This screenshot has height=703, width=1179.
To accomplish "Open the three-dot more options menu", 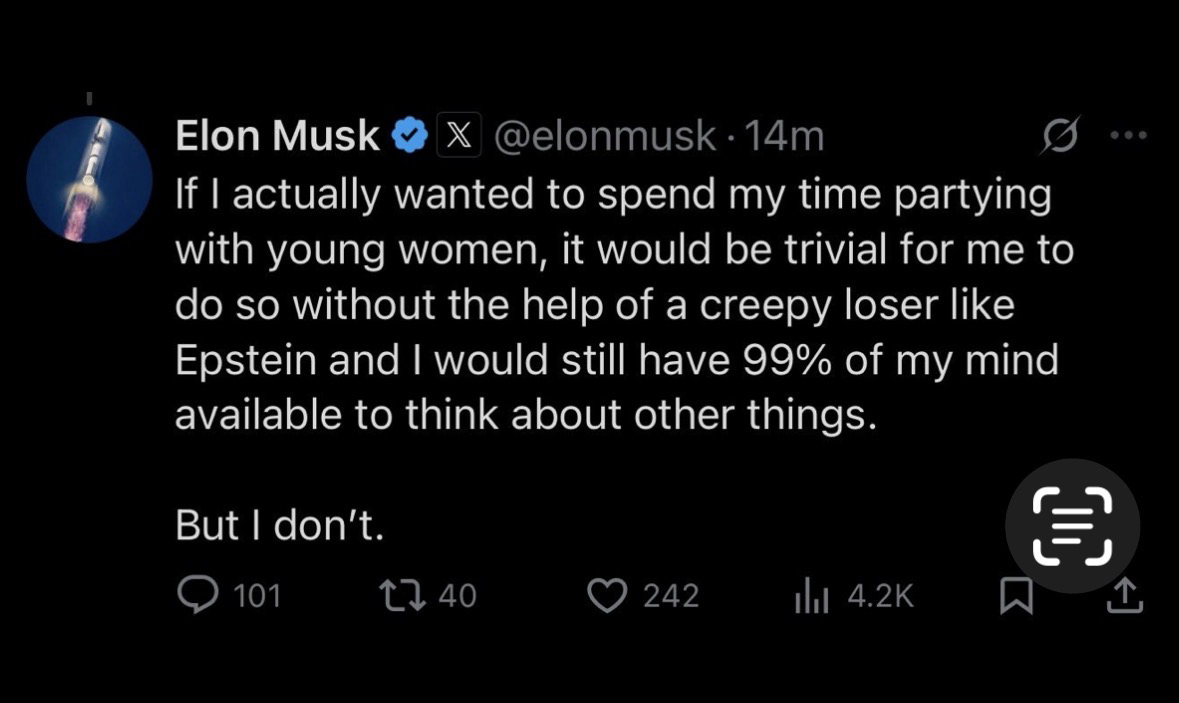I will coord(1130,135).
